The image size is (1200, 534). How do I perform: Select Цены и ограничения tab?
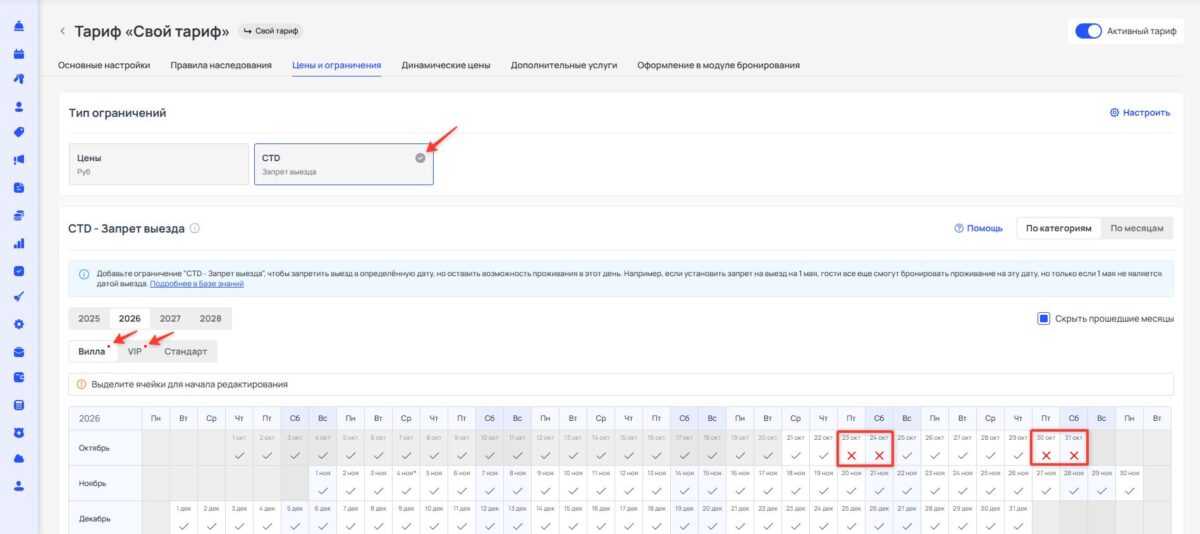click(336, 65)
